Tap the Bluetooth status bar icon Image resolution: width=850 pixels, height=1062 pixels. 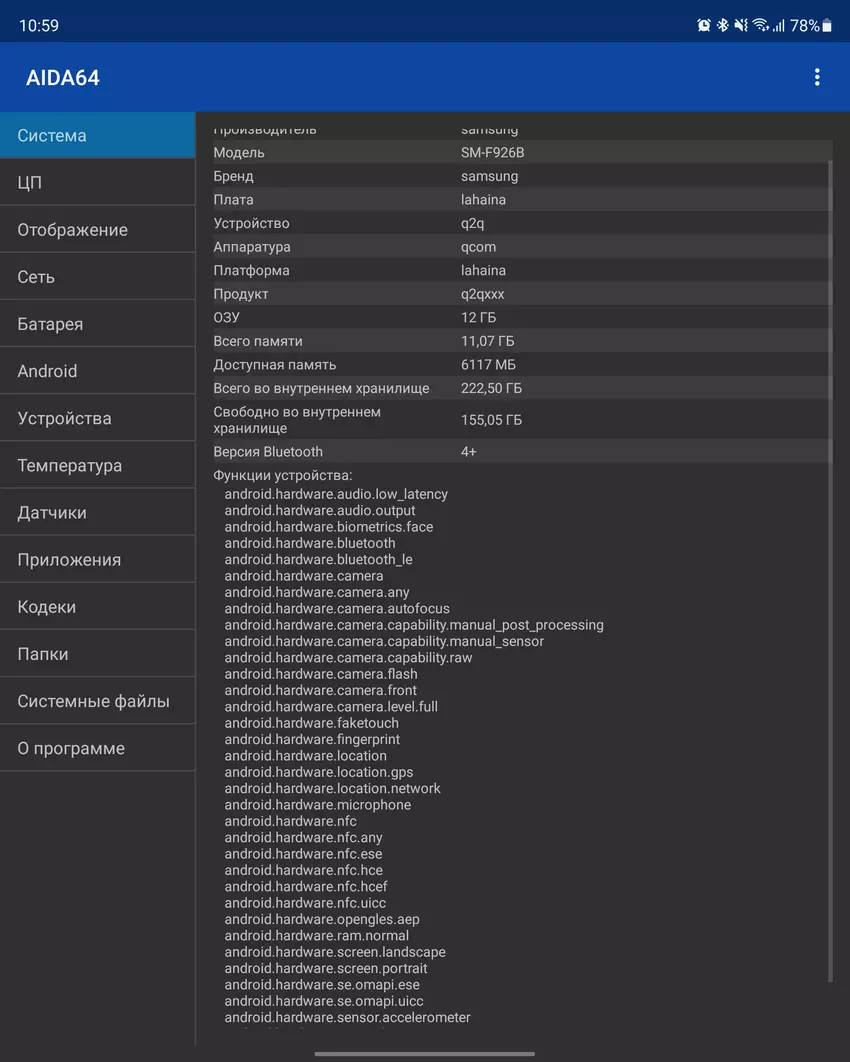(x=723, y=26)
